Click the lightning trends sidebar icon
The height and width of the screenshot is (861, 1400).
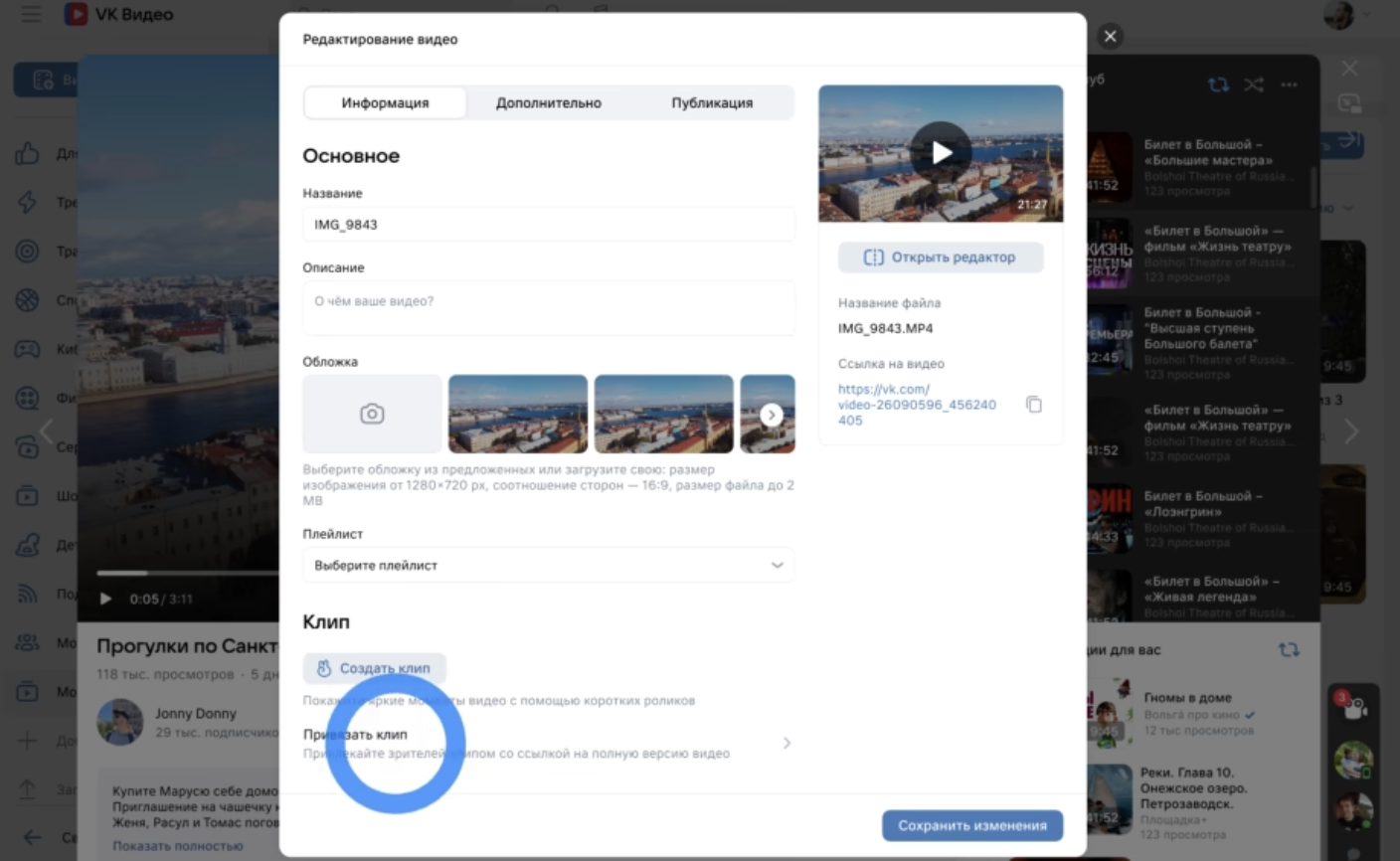[28, 202]
